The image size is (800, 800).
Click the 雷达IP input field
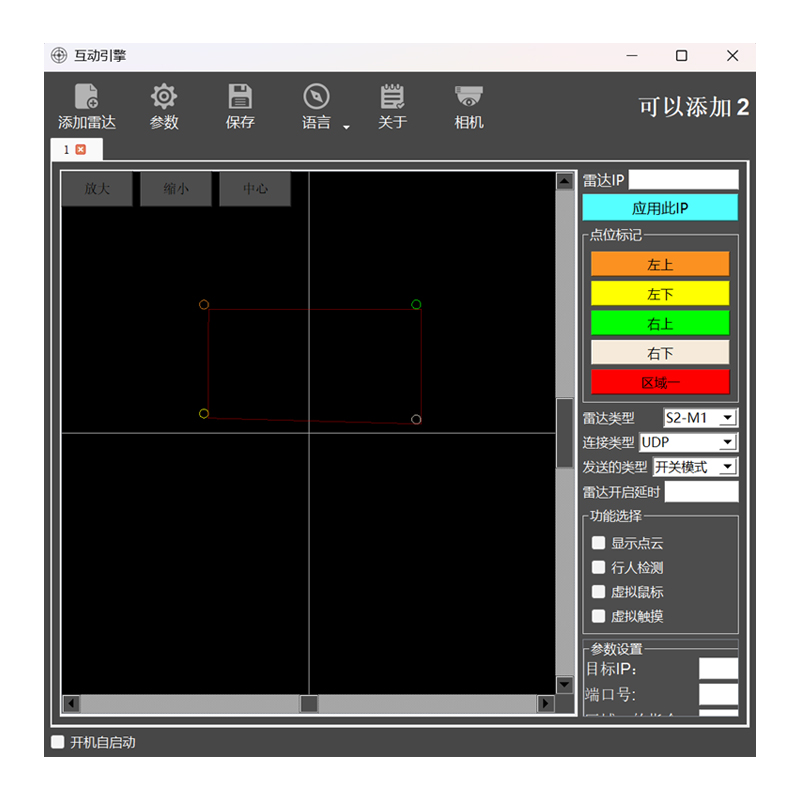tap(683, 180)
